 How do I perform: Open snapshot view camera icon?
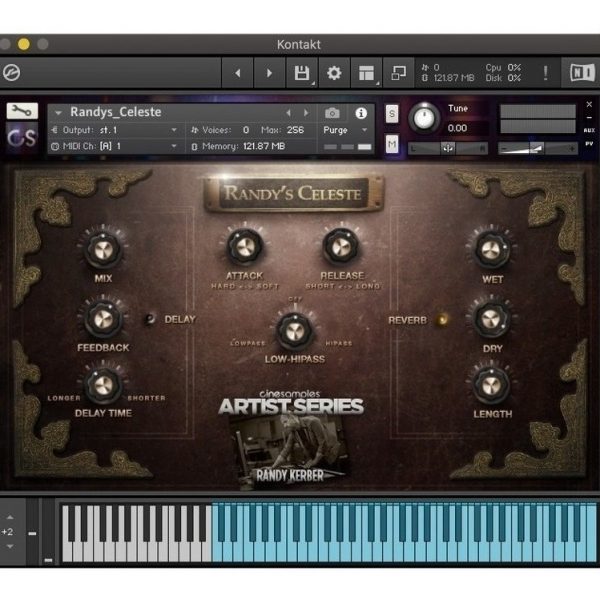(x=332, y=113)
